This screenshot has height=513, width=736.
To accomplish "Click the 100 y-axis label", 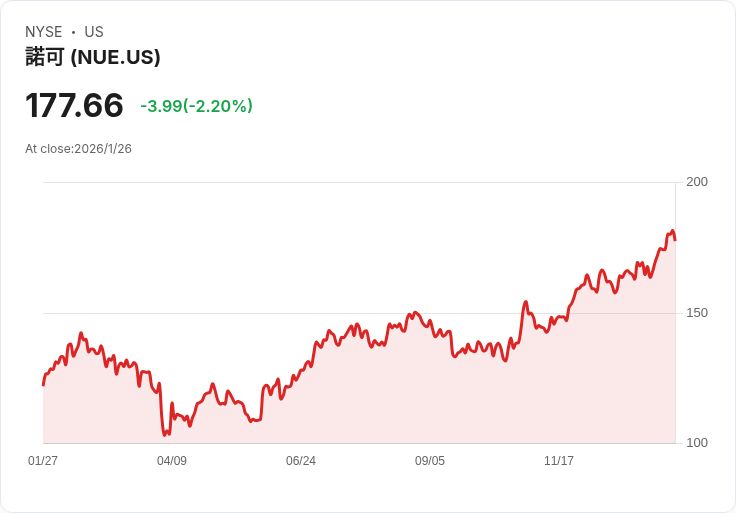I will (697, 443).
